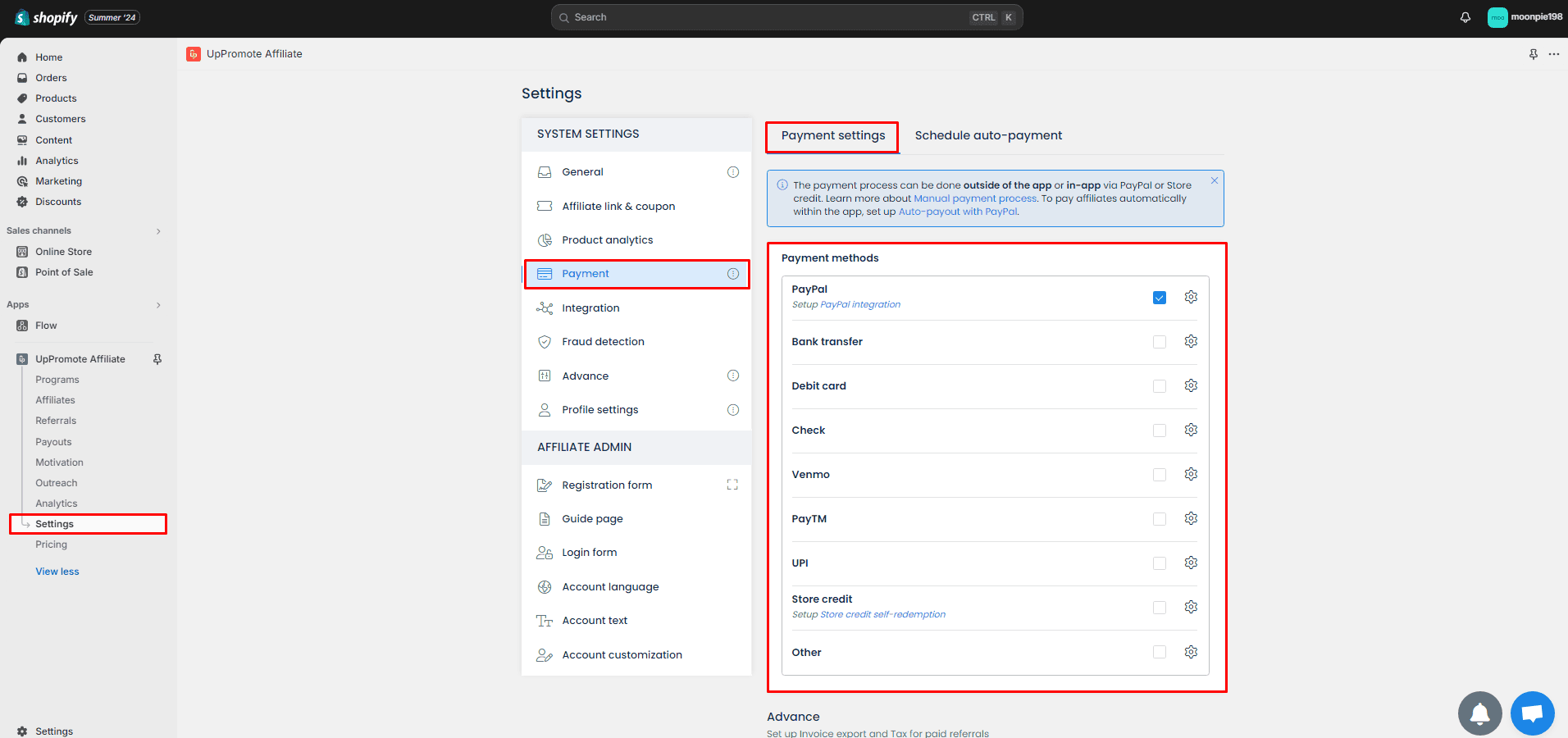Screen dimensions: 1568x738
Task: Open Bank transfer settings gear
Action: pos(1191,341)
